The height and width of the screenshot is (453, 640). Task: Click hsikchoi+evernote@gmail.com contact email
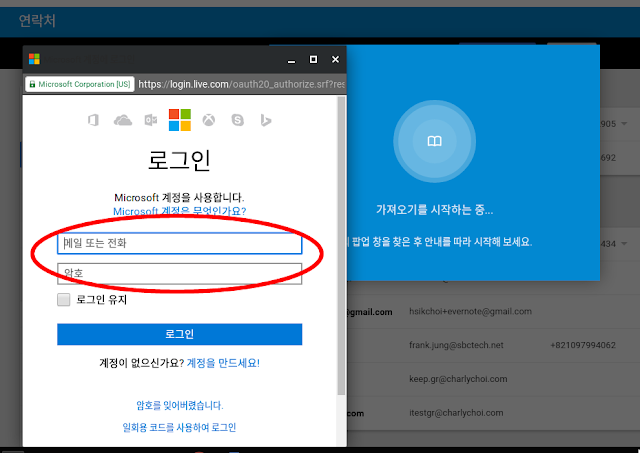pyautogui.click(x=470, y=311)
